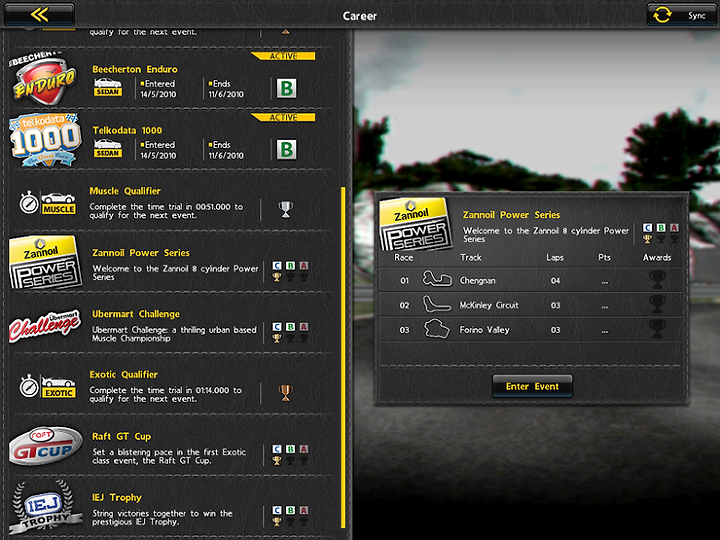
Task: Select the Zannoil Power Series logo in list
Action: pyautogui.click(x=45, y=262)
